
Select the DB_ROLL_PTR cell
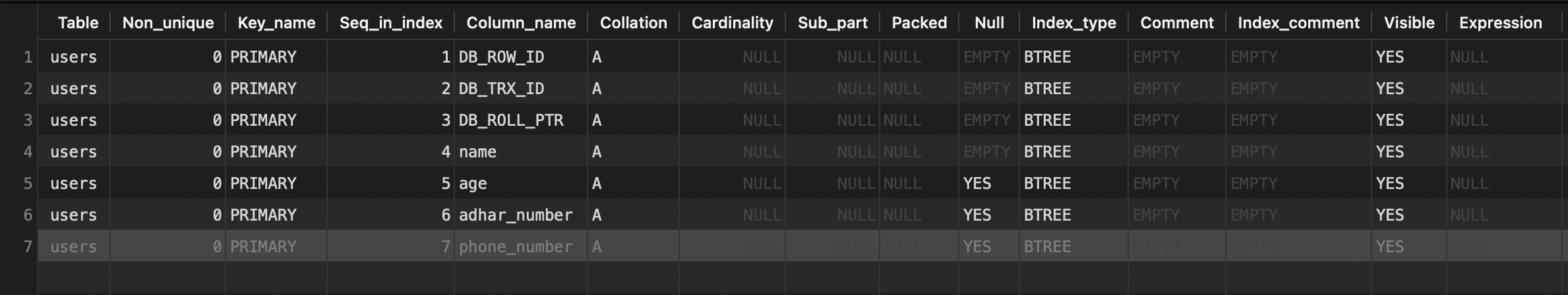pos(521,121)
